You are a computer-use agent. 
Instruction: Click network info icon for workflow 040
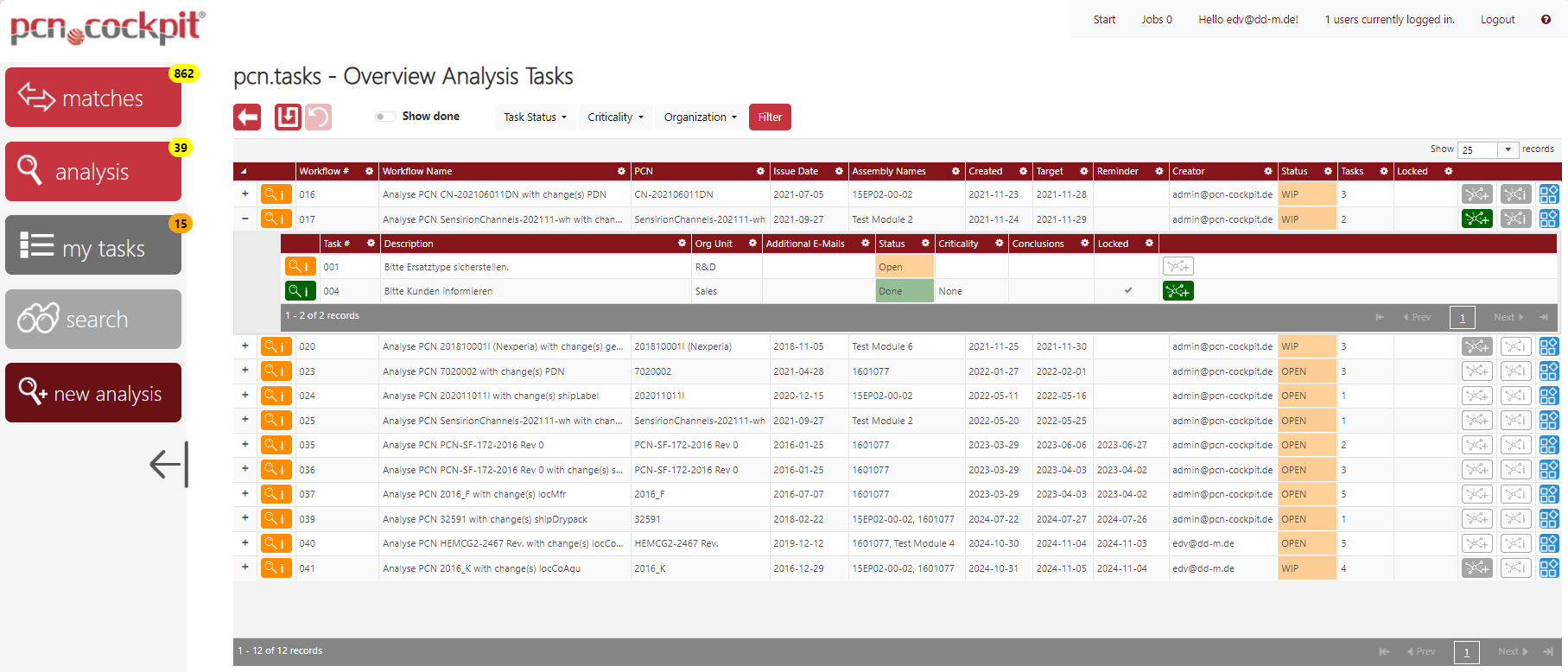pyautogui.click(x=1515, y=543)
